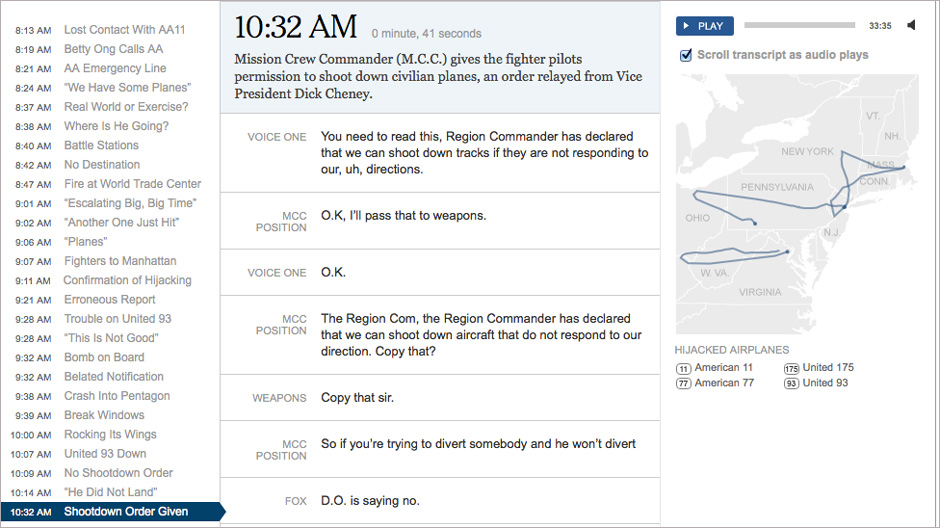Open Fighters to Manhattan at 9:07 AM
This screenshot has height=528, width=940.
click(120, 261)
